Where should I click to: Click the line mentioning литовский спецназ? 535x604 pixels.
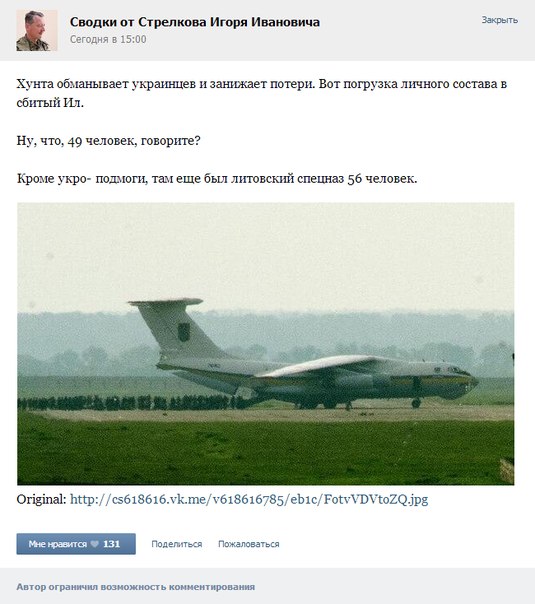coord(217,179)
